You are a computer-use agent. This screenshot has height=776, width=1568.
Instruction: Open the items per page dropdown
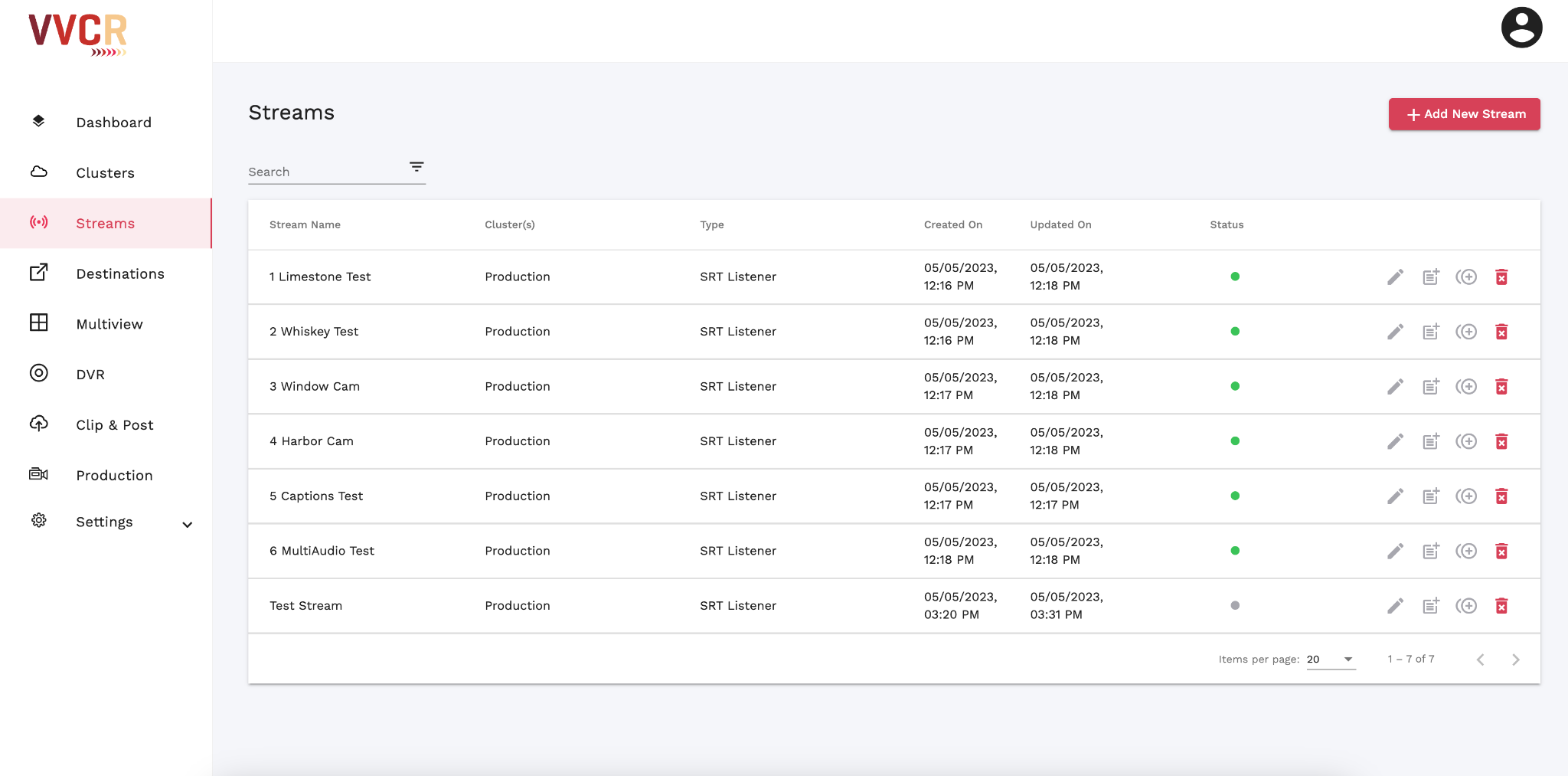pyautogui.click(x=1331, y=660)
